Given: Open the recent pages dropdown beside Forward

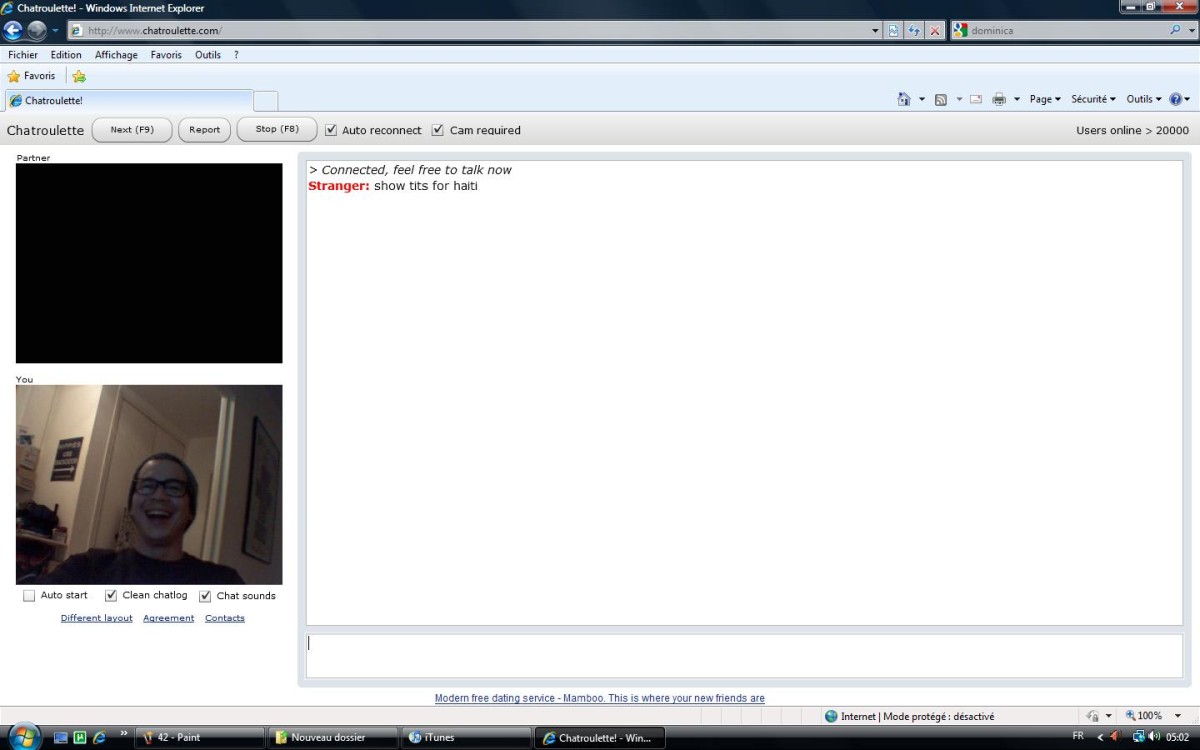Looking at the screenshot, I should click(56, 31).
